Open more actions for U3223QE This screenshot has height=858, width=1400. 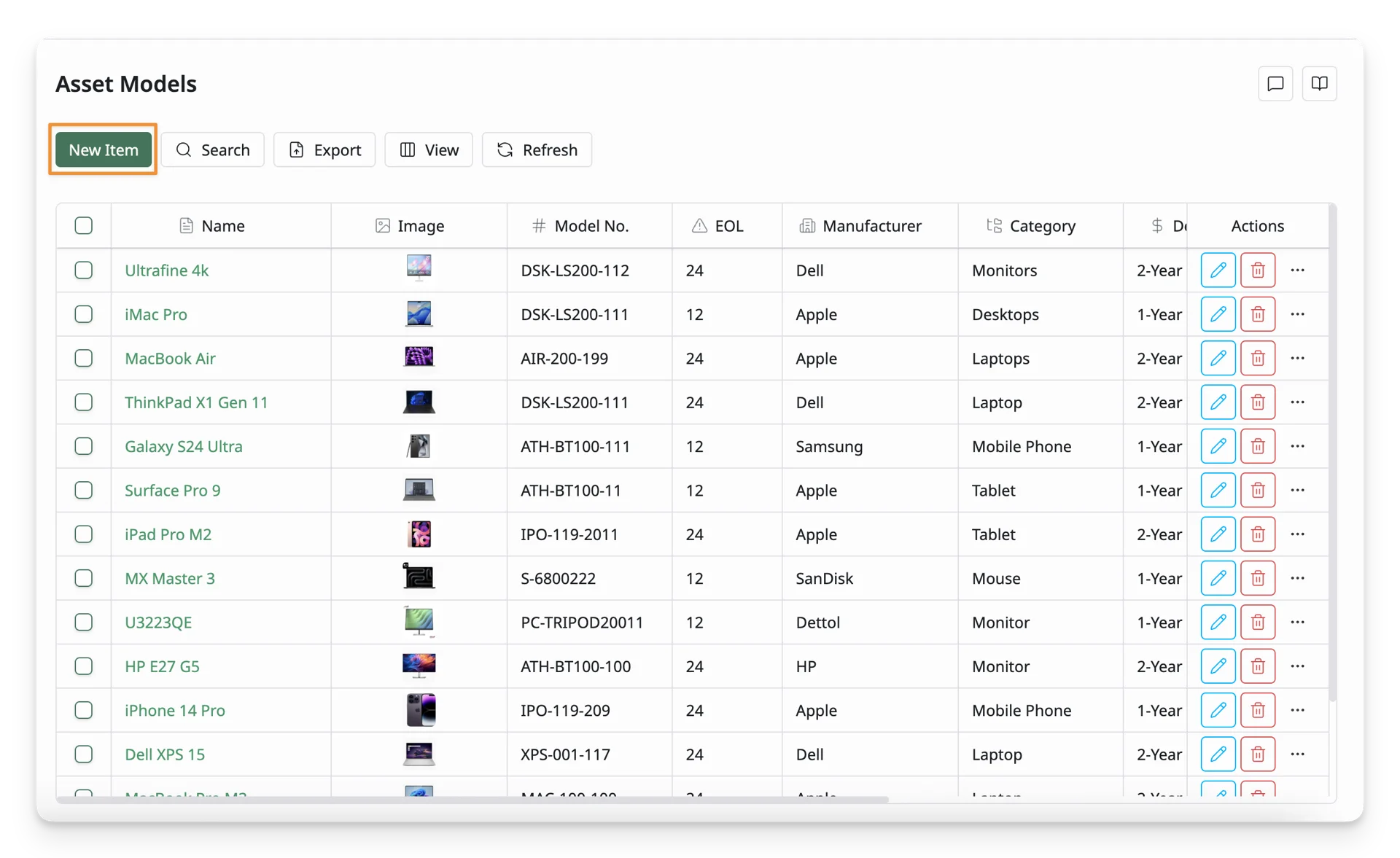click(1297, 622)
